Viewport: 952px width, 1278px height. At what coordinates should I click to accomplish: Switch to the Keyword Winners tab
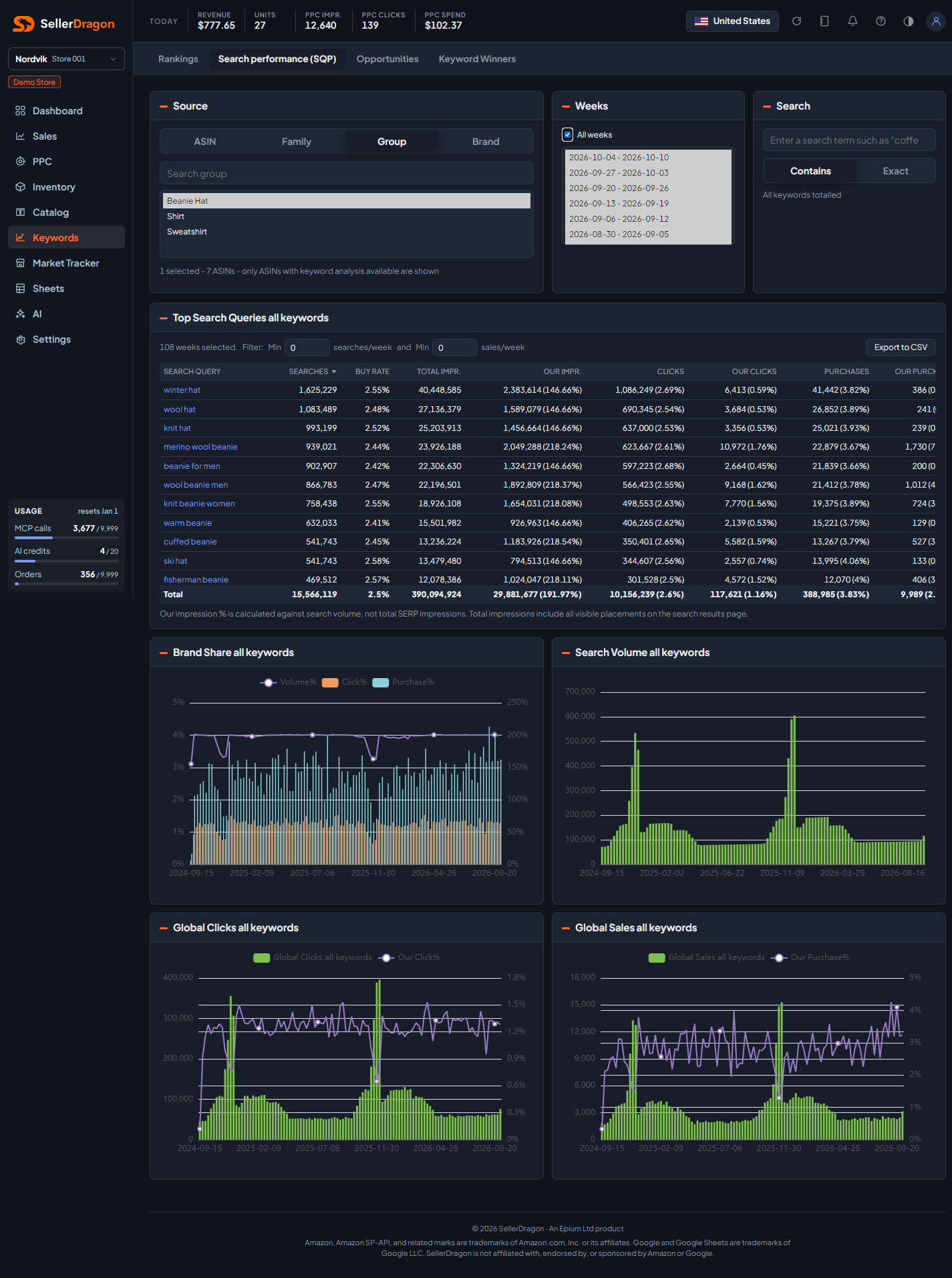click(x=477, y=59)
